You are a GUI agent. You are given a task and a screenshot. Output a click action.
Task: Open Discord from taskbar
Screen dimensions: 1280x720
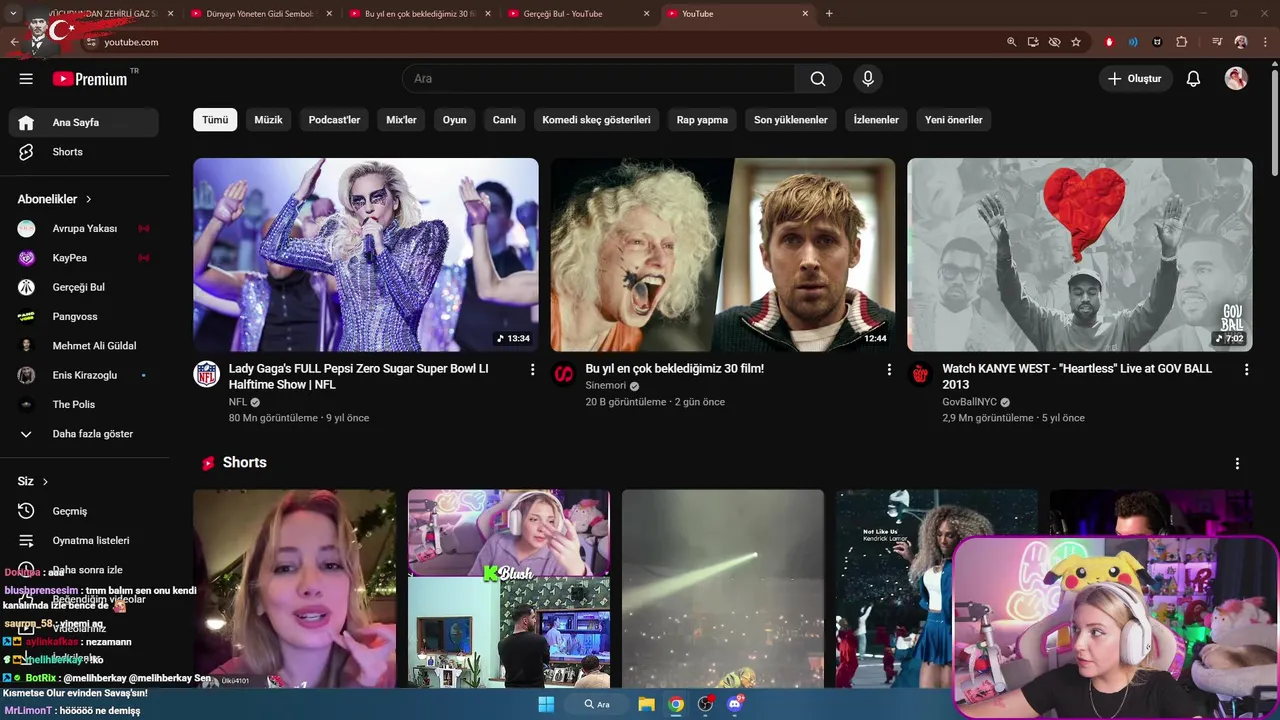[x=736, y=704]
